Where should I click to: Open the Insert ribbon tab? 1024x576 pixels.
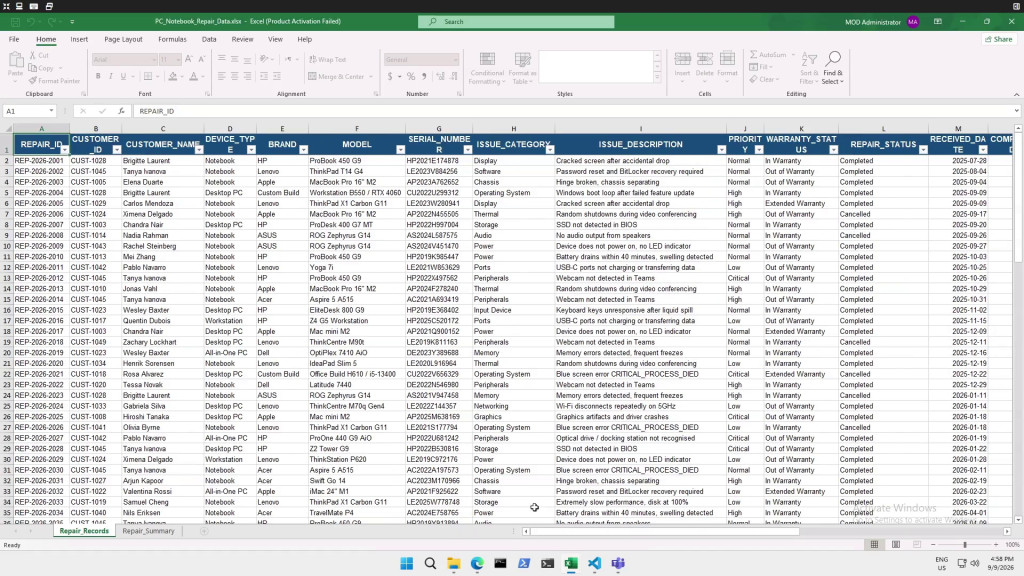pyautogui.click(x=79, y=39)
